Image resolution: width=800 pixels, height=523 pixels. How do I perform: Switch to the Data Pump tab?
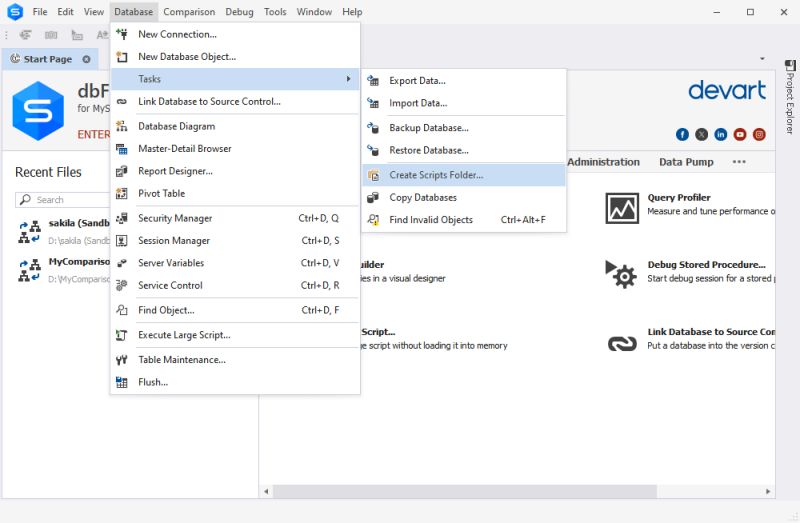[686, 162]
